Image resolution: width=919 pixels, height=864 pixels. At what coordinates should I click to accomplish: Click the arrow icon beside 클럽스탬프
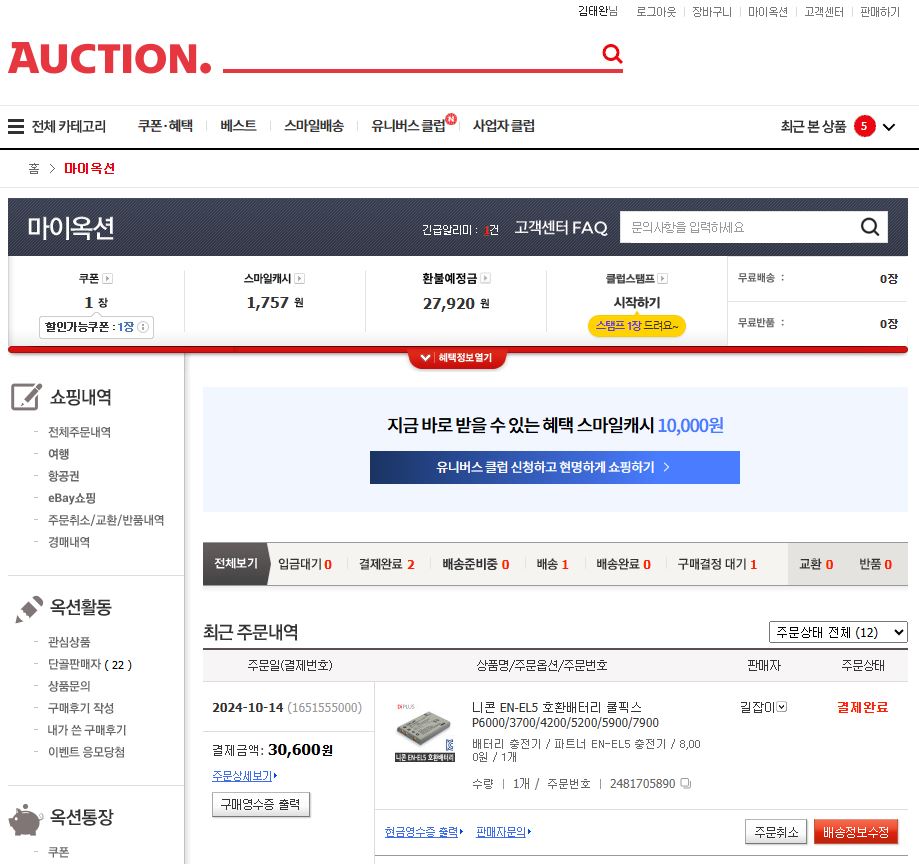(x=662, y=279)
